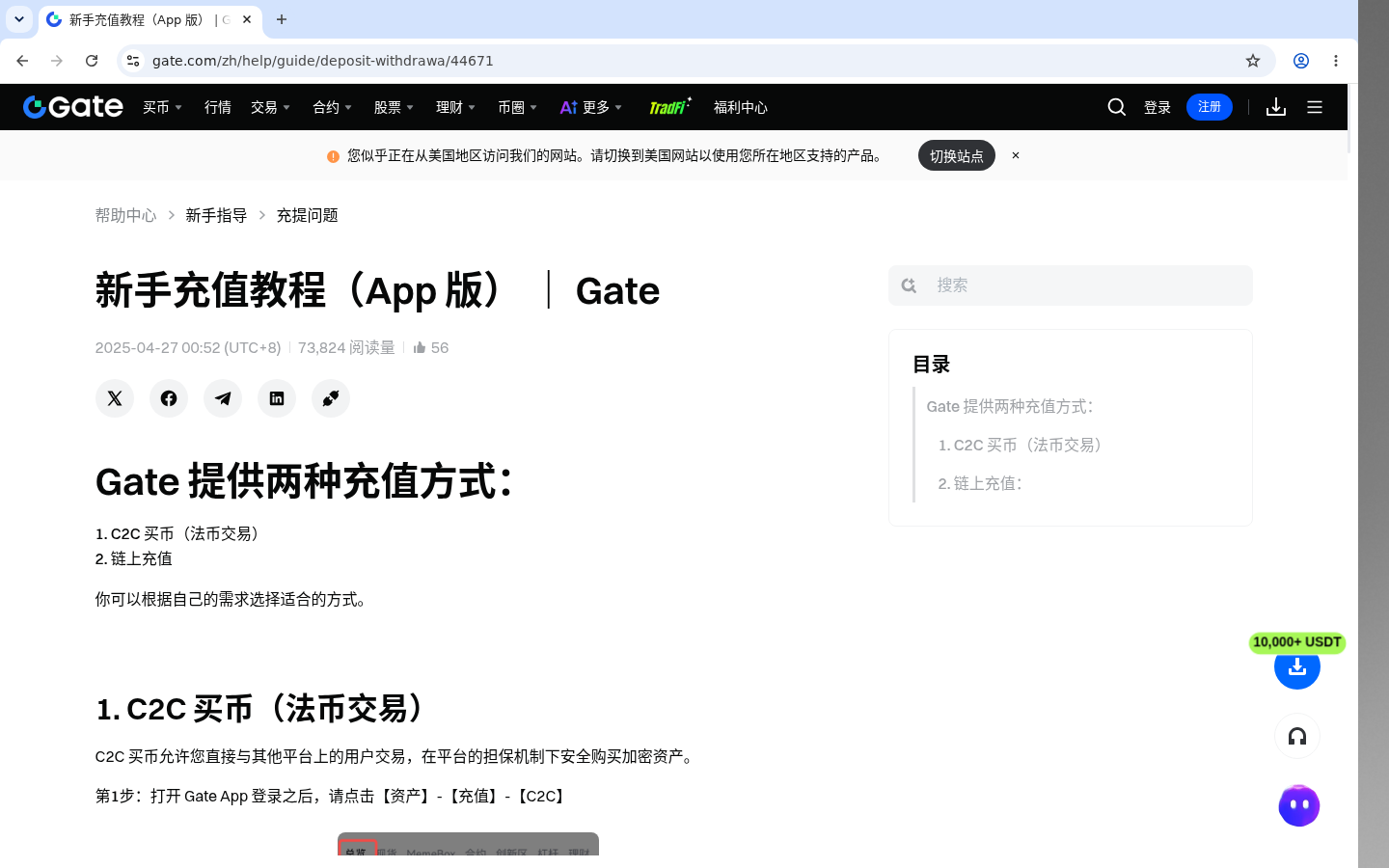Image resolution: width=1389 pixels, height=868 pixels.
Task: Open customer support headset icon
Action: [1297, 737]
